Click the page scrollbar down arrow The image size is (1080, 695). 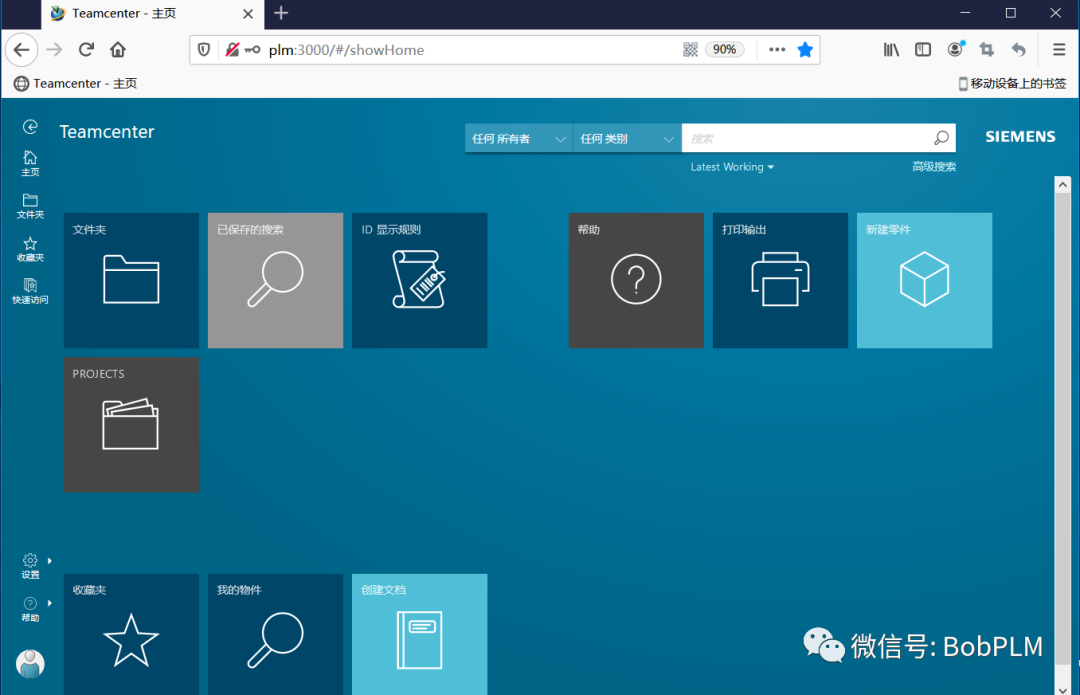(1063, 689)
